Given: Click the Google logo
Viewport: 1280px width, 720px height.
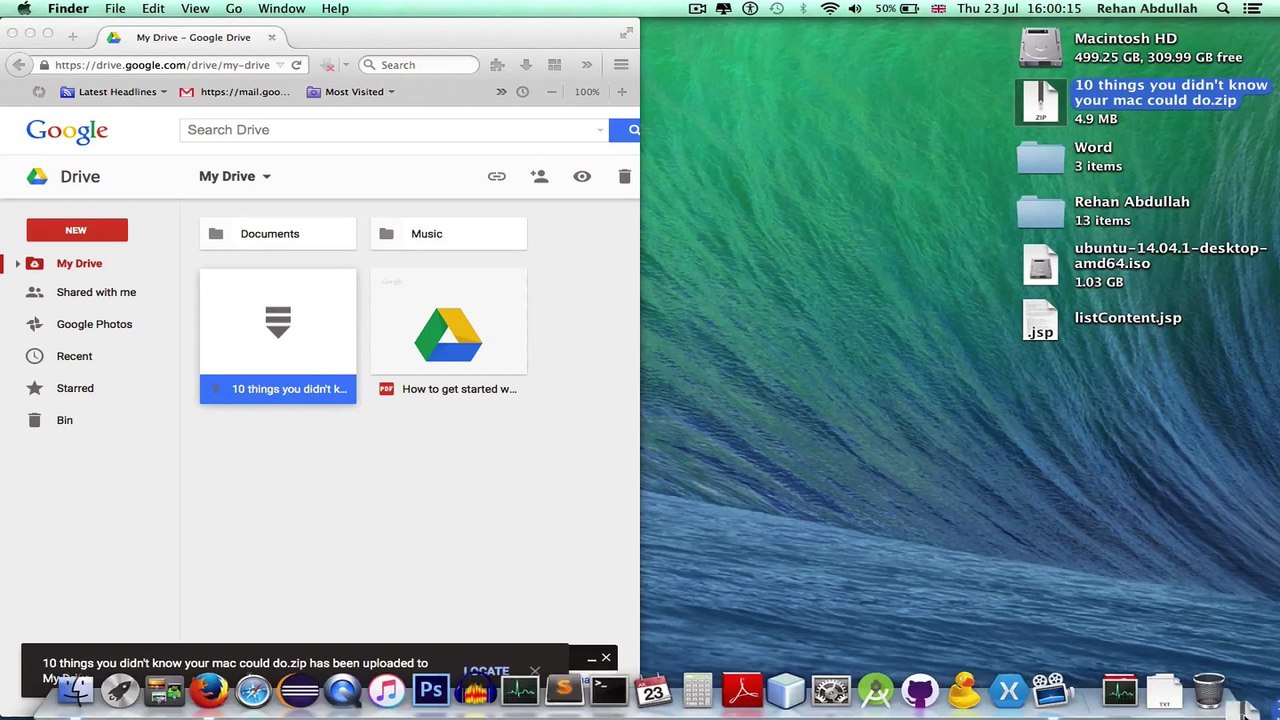Looking at the screenshot, I should 67,131.
